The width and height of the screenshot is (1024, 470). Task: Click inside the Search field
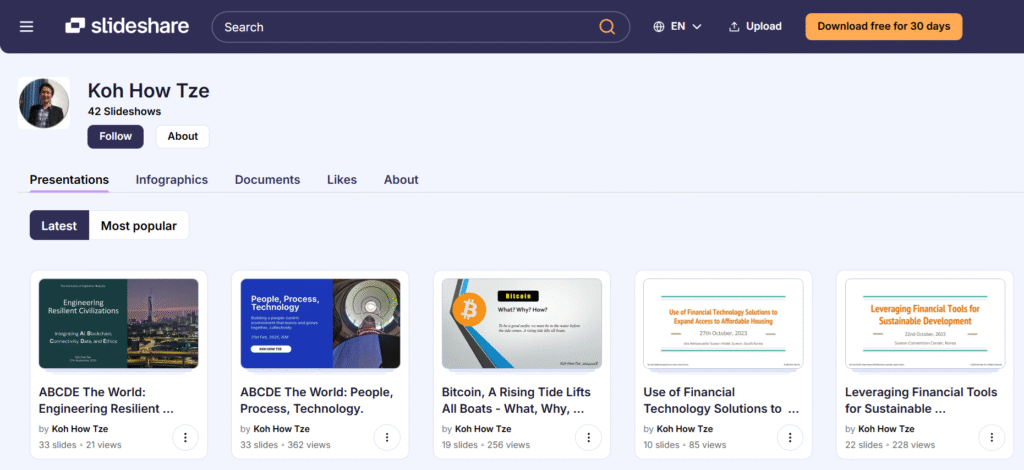[400, 27]
